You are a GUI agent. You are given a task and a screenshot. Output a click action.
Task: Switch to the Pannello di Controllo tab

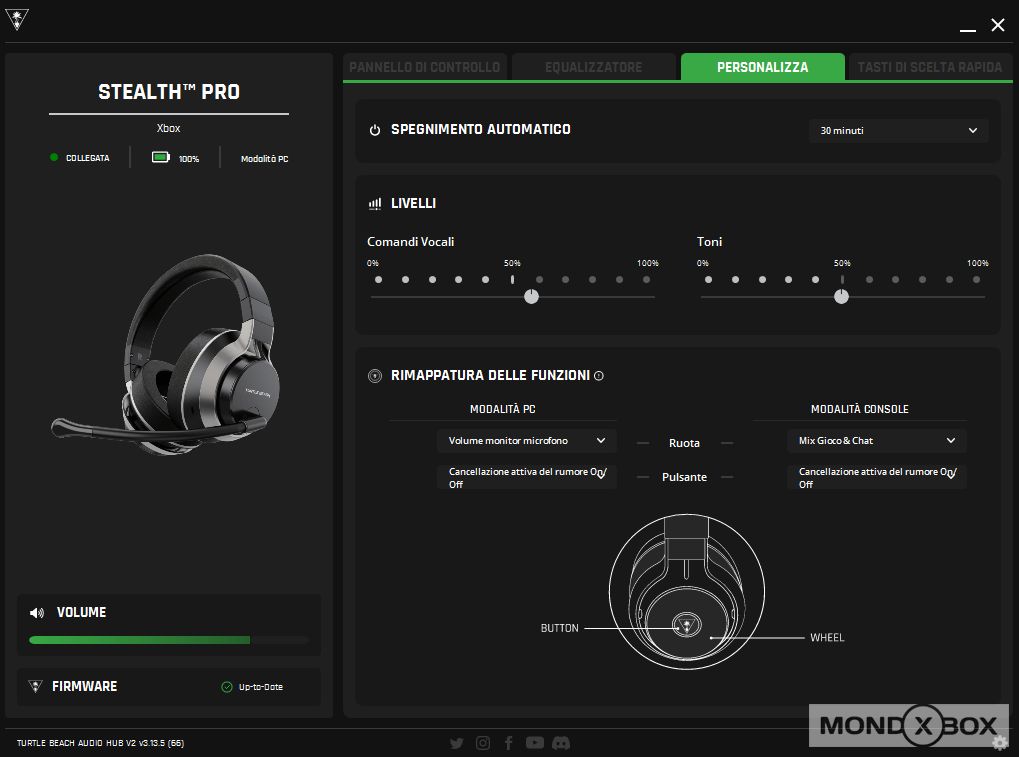424,67
